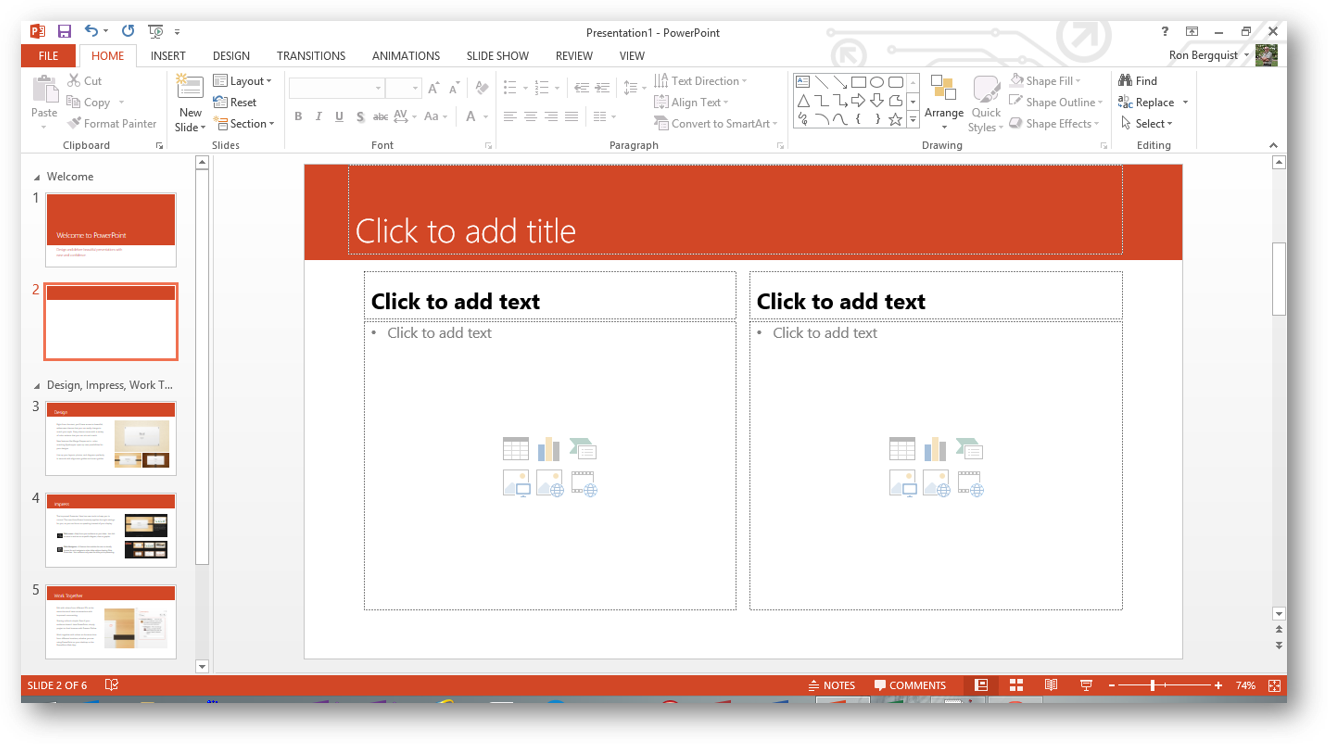Click the Format Painter tool

pyautogui.click(x=112, y=124)
